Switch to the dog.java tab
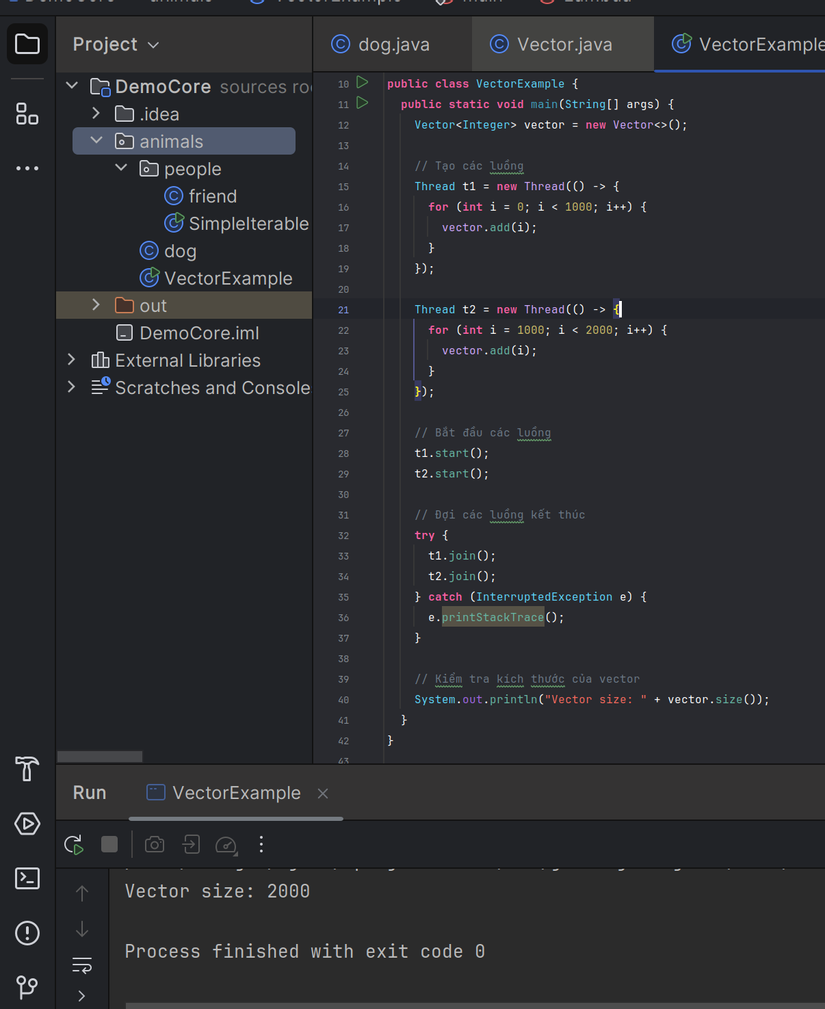Viewport: 825px width, 1009px height. click(391, 44)
